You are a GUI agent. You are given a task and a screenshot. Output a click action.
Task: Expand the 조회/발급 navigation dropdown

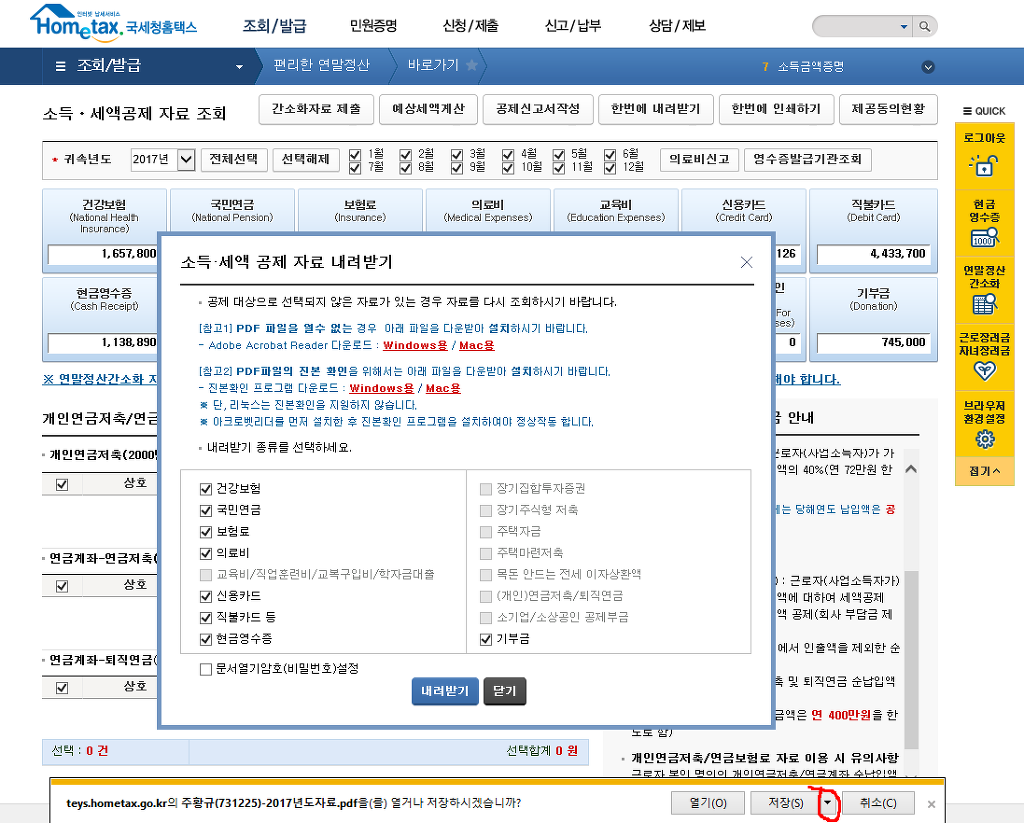[239, 67]
